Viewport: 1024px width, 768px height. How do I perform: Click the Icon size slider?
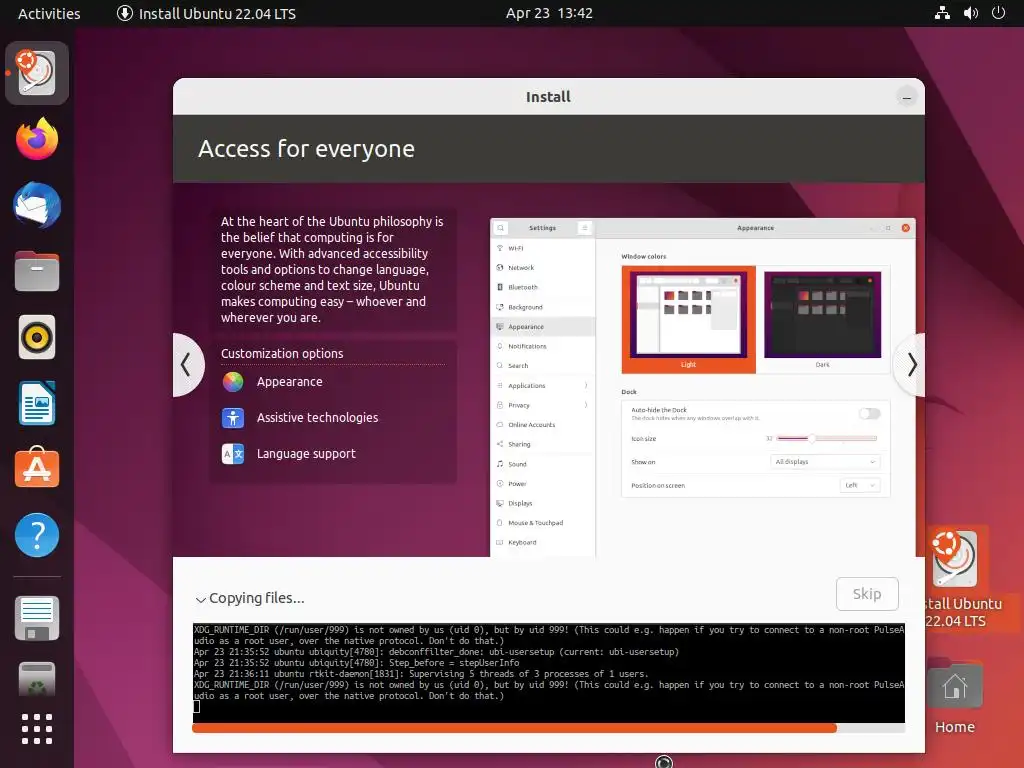coord(827,439)
